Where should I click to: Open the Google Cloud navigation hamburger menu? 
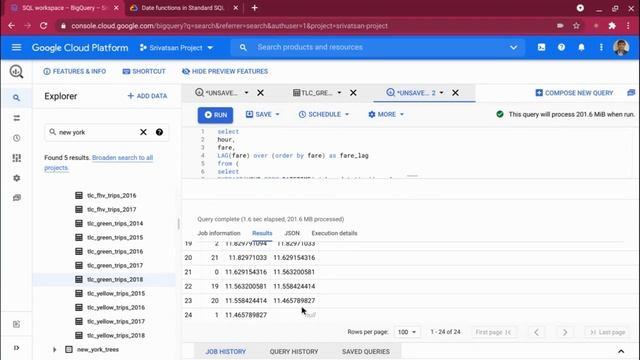[x=16, y=47]
